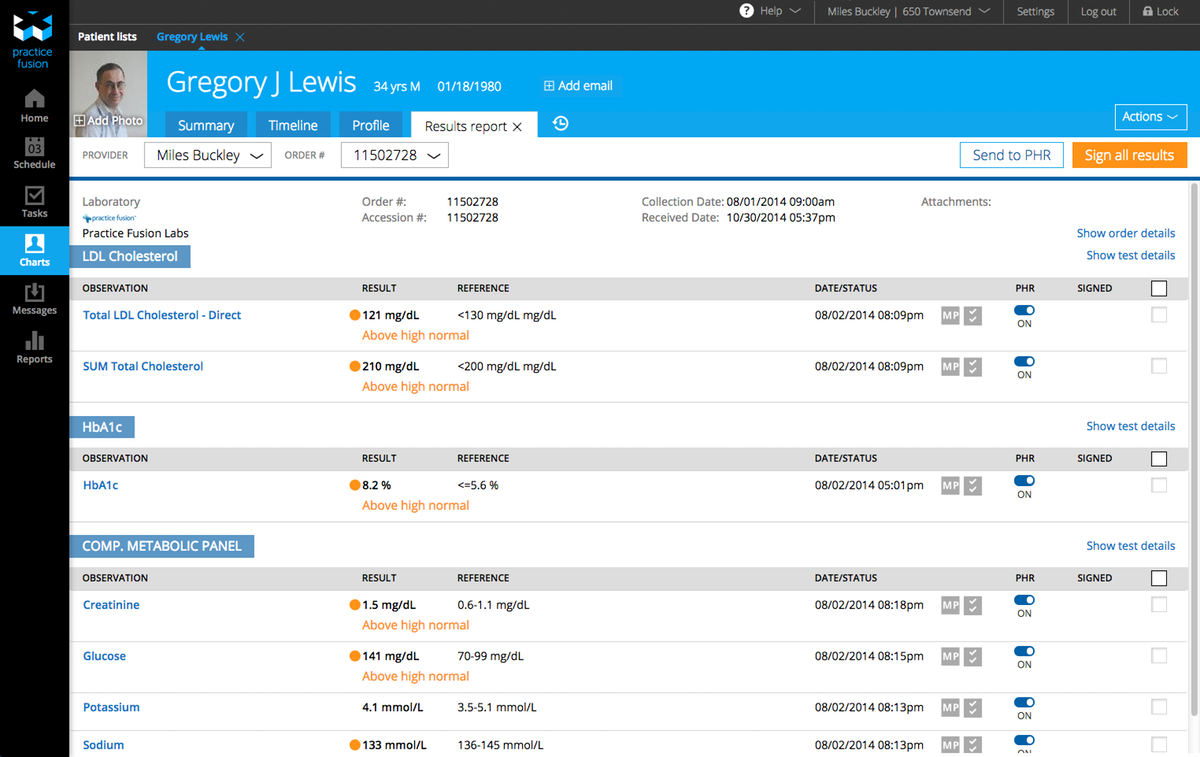
Task: Close the Gregory Lewis patient tab
Action: 240,37
